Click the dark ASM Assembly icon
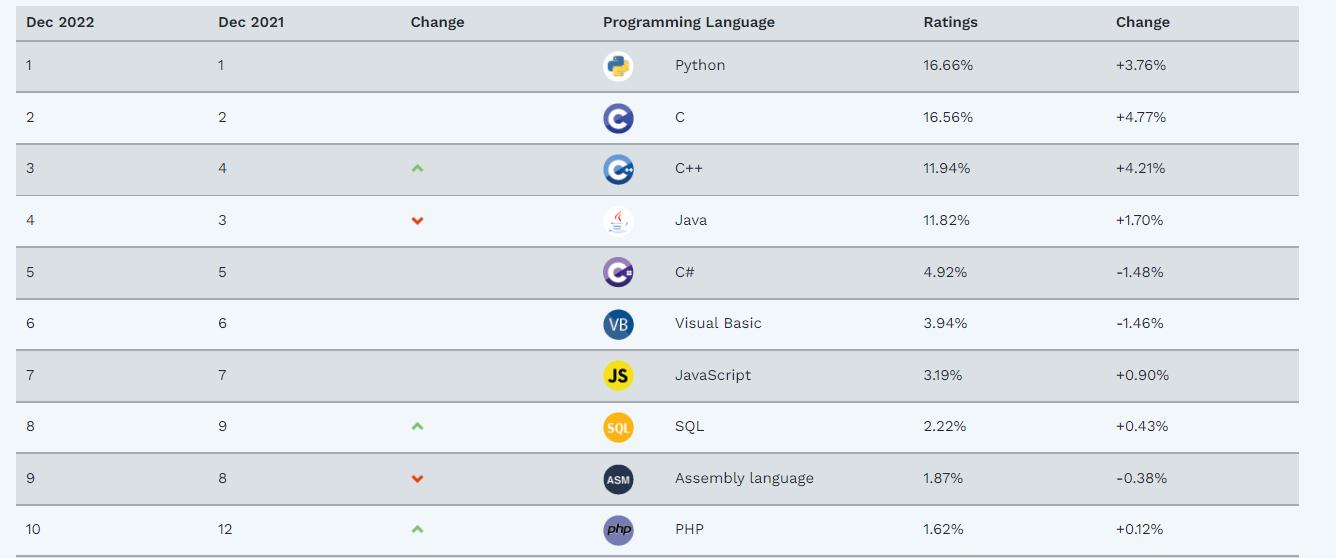This screenshot has height=558, width=1336. 618,479
